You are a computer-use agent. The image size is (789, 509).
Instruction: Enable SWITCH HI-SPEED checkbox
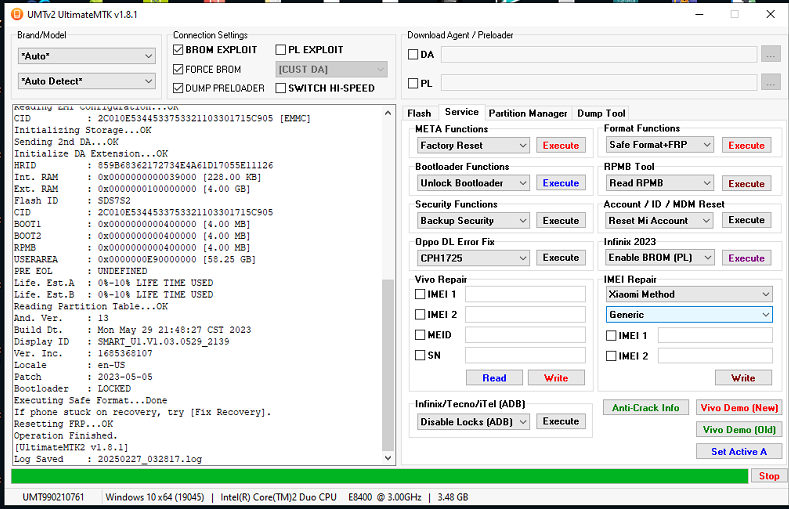[280, 88]
